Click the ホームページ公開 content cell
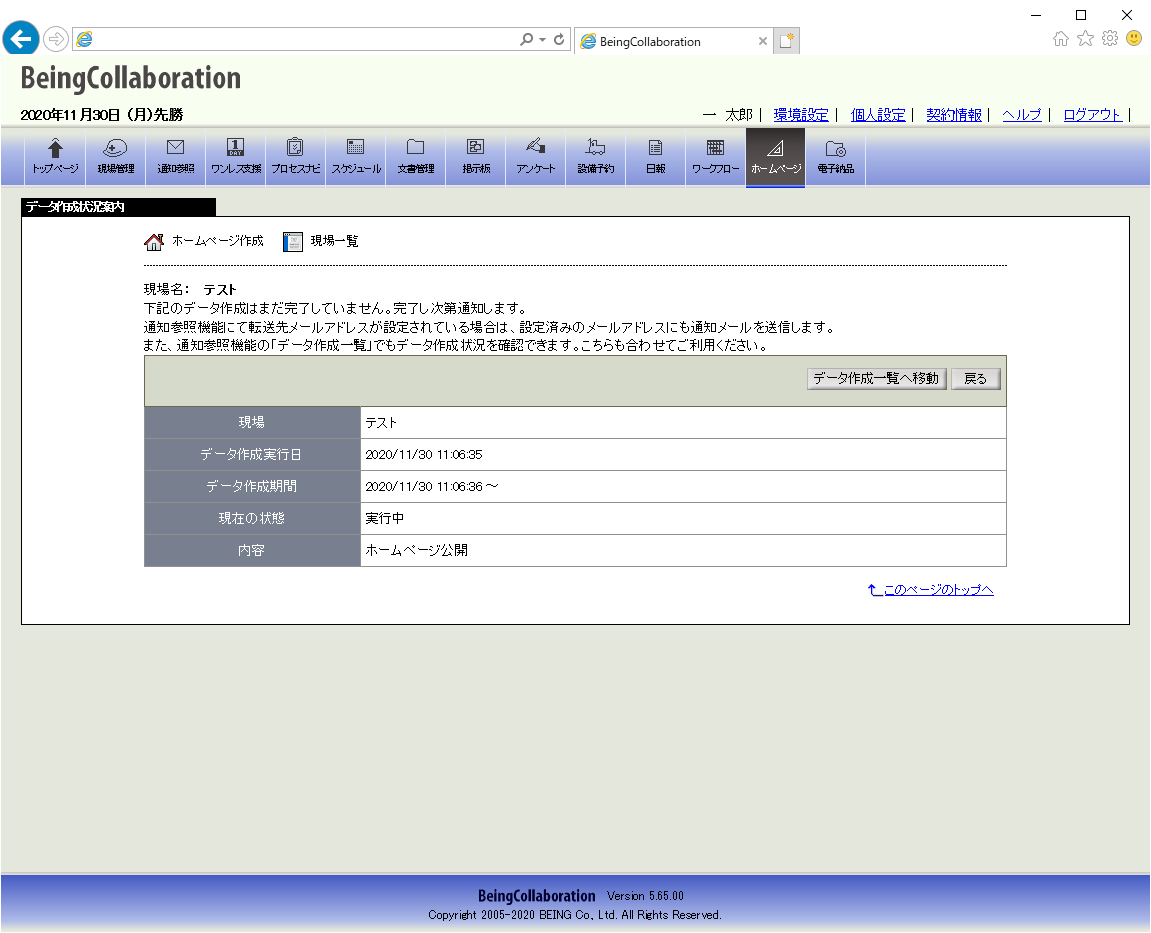The image size is (1151, 933). pos(683,551)
